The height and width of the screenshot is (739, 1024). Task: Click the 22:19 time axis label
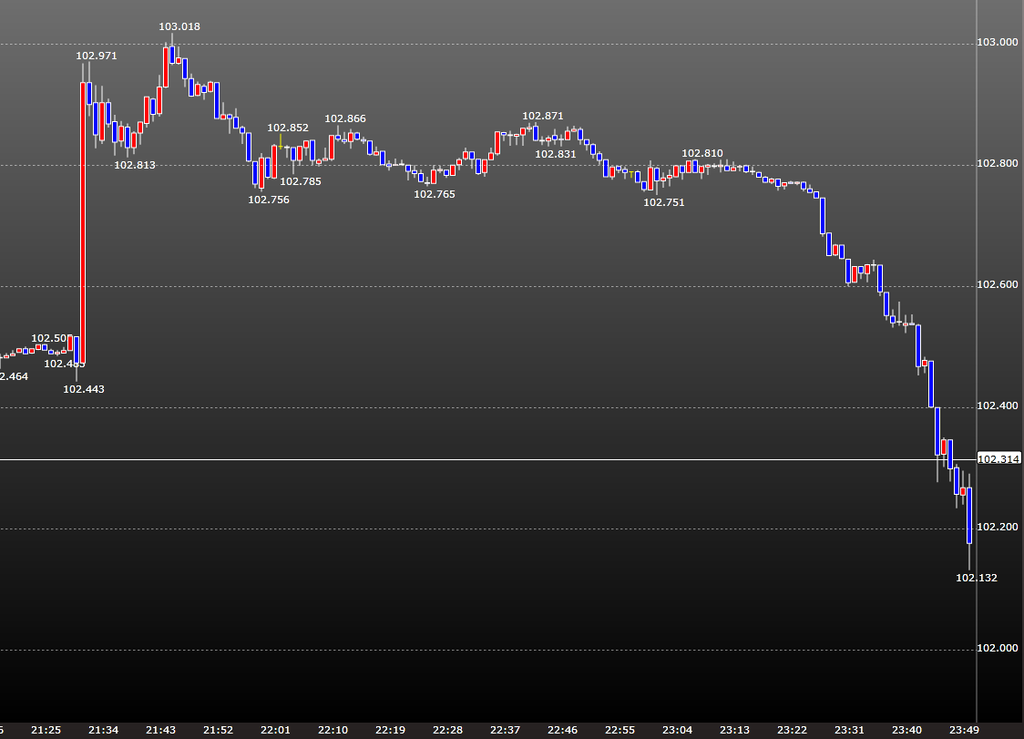coord(391,731)
